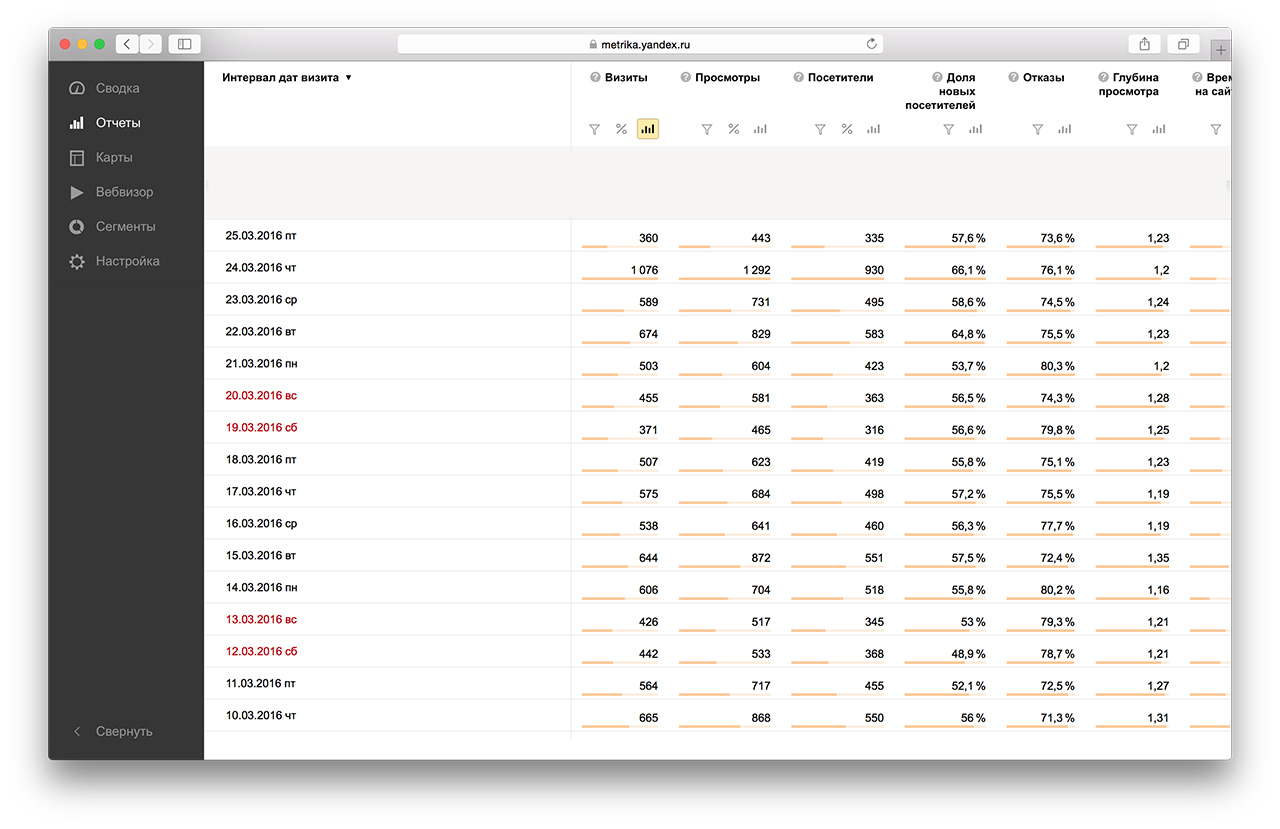Click the Настройка gear icon in sidebar
The height and width of the screenshot is (829, 1280).
(x=77, y=261)
